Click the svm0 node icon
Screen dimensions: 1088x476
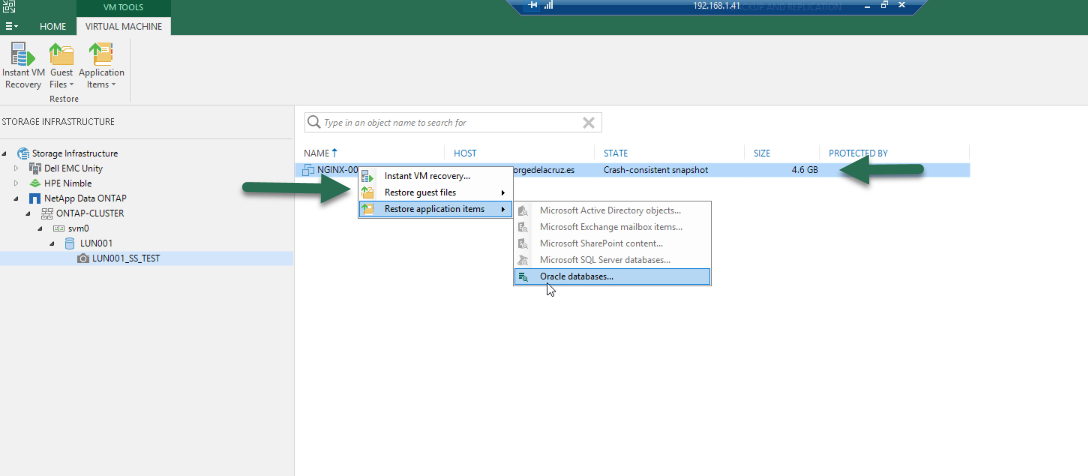[x=58, y=228]
